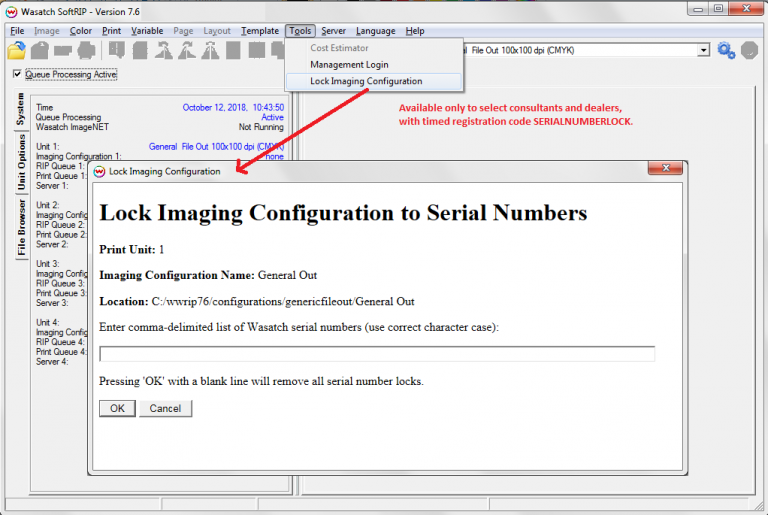Click 'Imaging Configuration Name: General Out' text
This screenshot has height=515, width=768.
208,275
